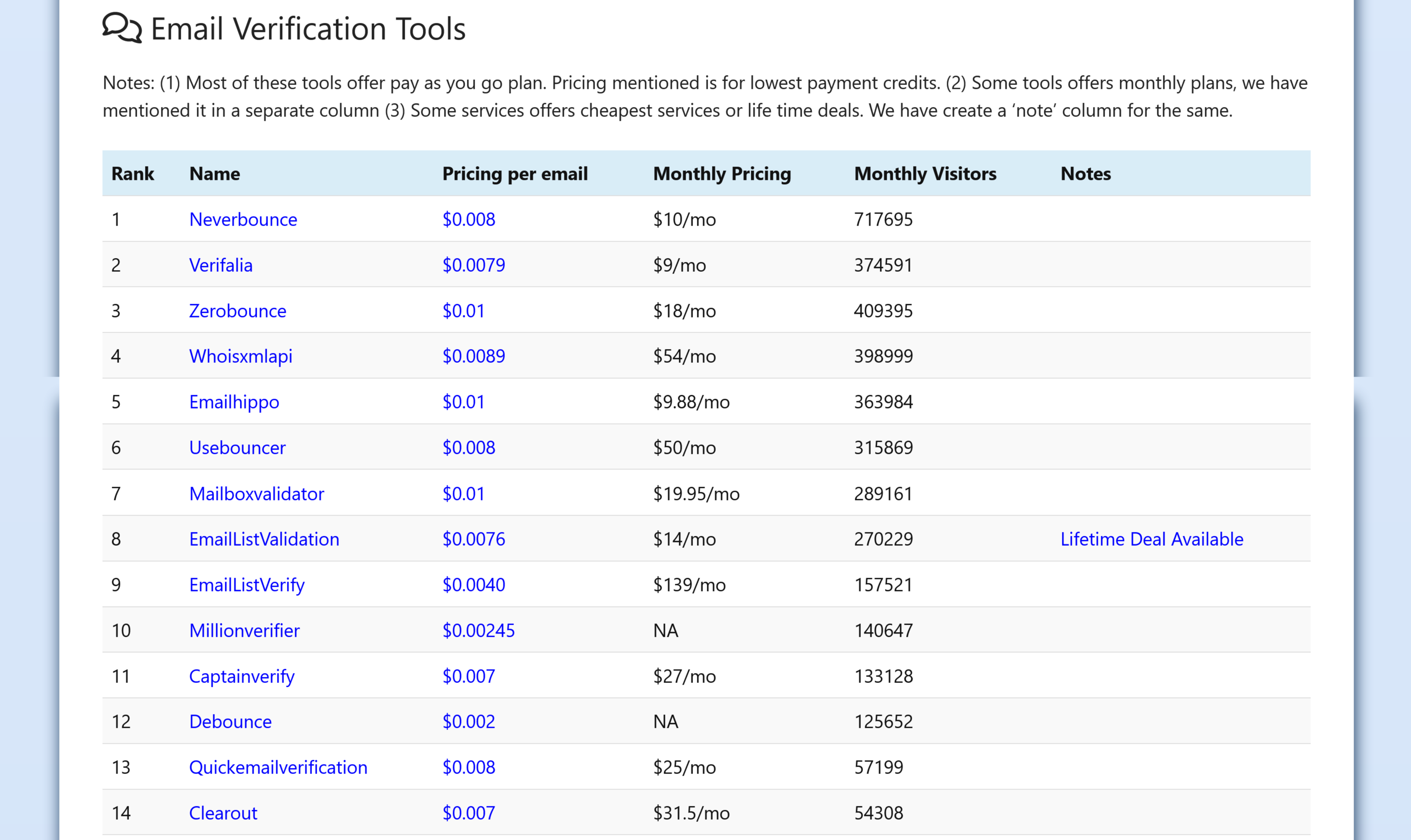Viewport: 1411px width, 840px height.
Task: Click the $27/mo monthly pricing cell
Action: coord(684,676)
